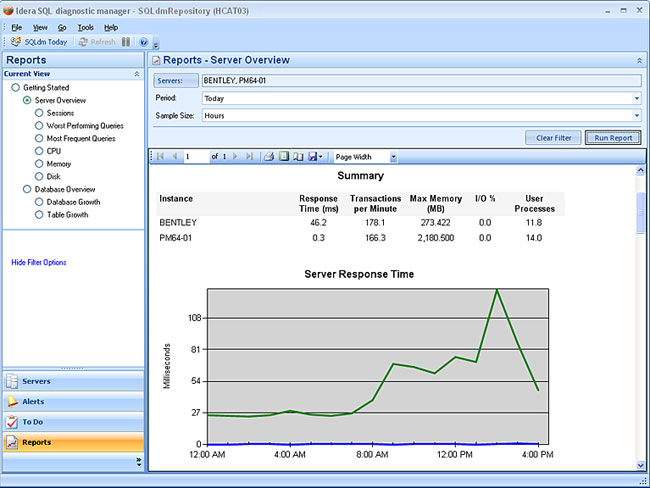Select the Getting Started radio option
650x488 pixels.
tap(16, 87)
